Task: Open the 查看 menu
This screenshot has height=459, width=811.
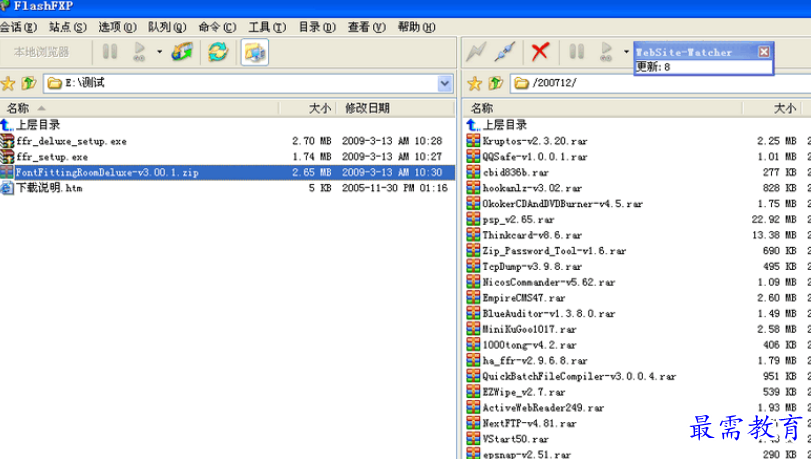Action: coord(367,27)
